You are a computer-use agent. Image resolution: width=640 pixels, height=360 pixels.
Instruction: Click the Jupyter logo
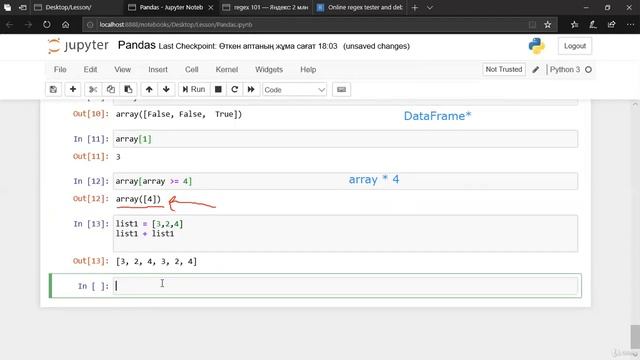78,46
